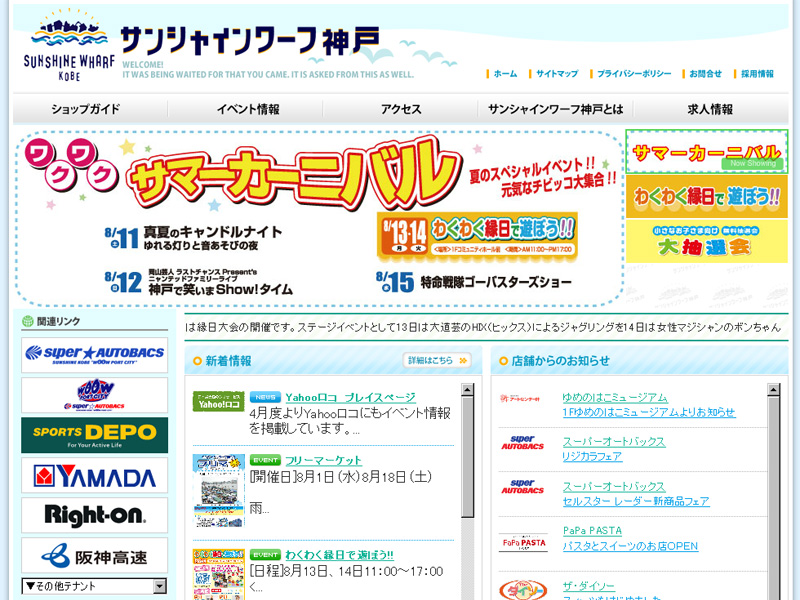Image resolution: width=800 pixels, height=600 pixels.
Task: Open アクセス in the main menu
Action: click(x=401, y=109)
